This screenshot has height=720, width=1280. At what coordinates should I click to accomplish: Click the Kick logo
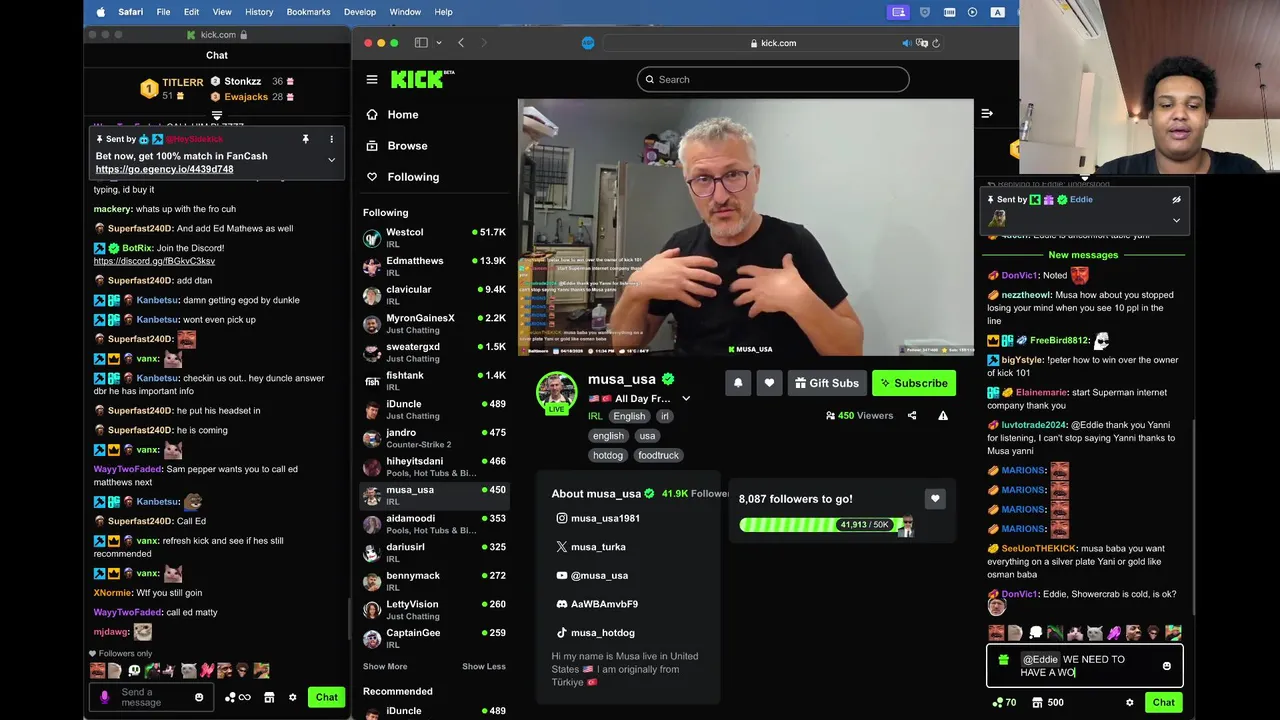(422, 80)
